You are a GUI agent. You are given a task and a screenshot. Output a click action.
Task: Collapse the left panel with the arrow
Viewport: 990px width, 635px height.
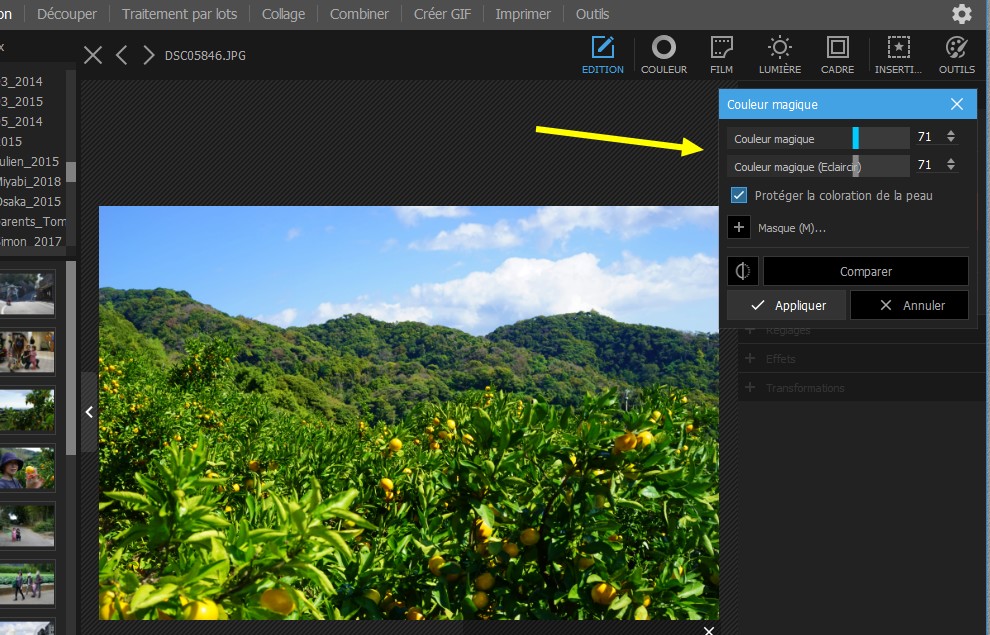(89, 412)
